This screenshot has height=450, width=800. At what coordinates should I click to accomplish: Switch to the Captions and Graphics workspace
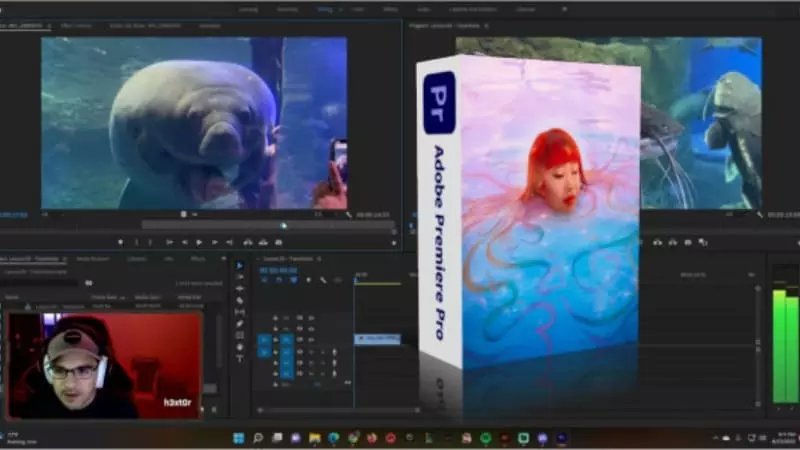pos(473,9)
